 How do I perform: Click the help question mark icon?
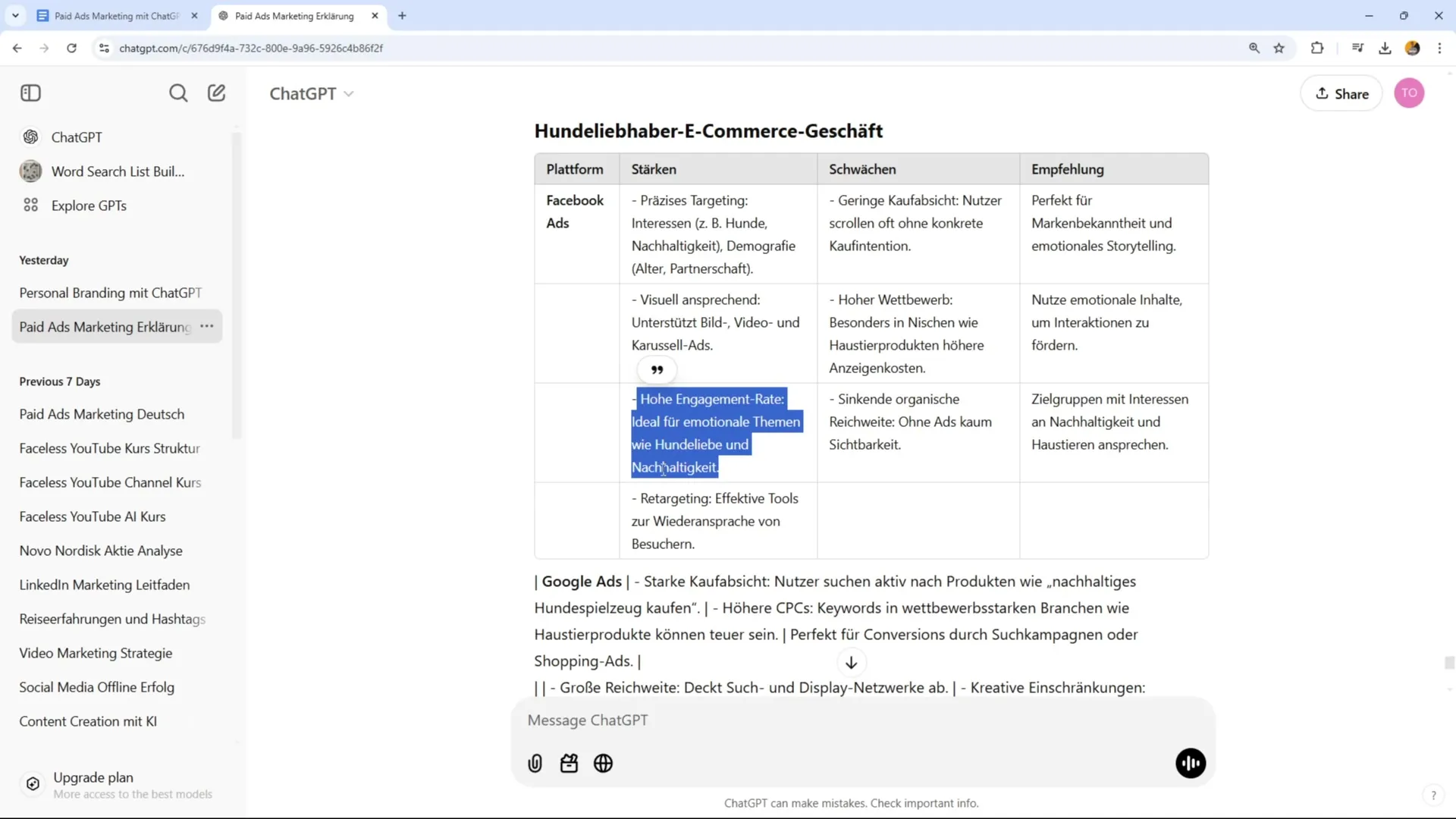tap(1433, 795)
